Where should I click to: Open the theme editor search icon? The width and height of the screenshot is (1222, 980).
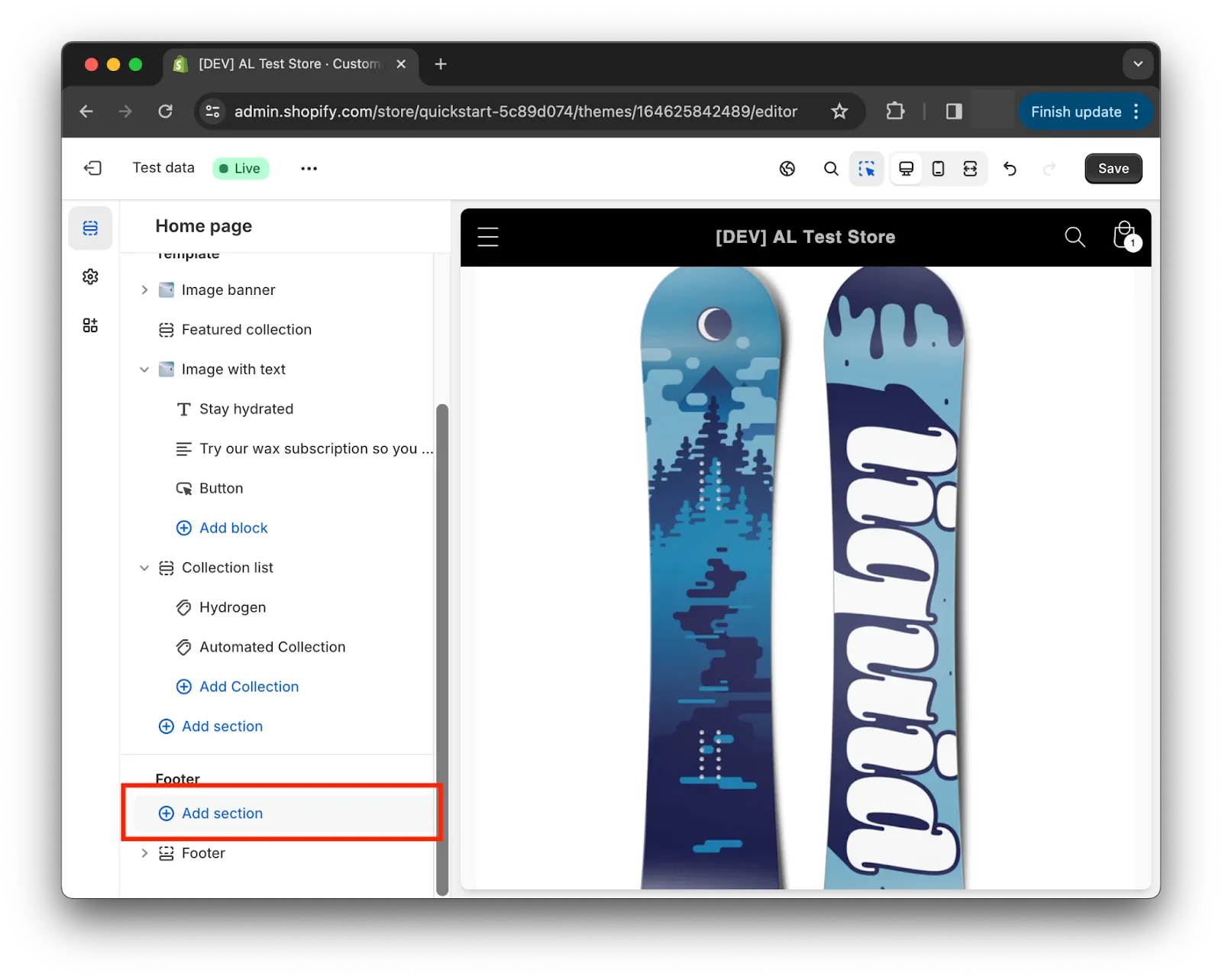coord(831,169)
